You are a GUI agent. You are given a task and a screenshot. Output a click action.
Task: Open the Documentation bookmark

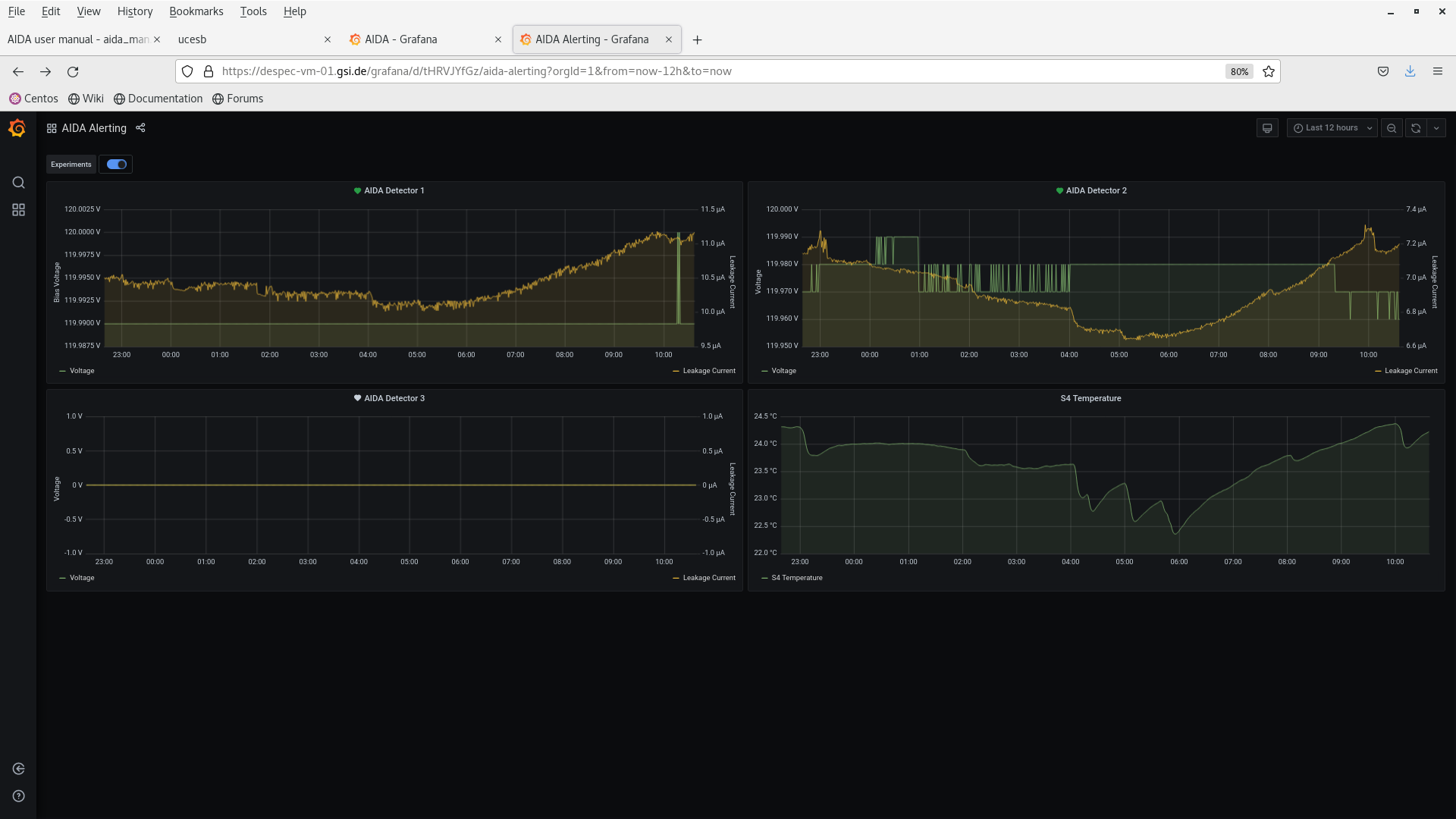[x=165, y=99]
